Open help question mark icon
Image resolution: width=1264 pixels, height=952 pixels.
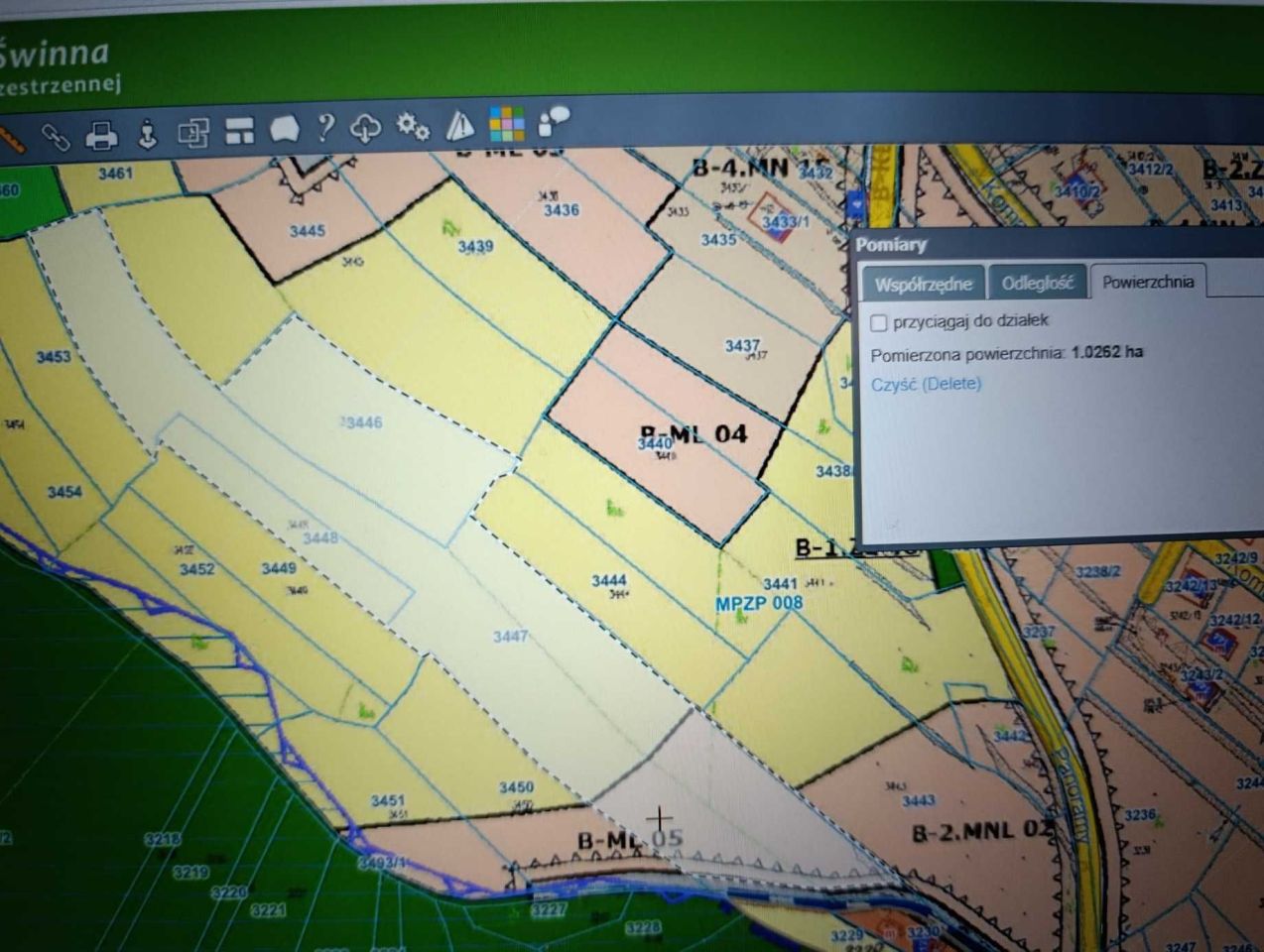(x=325, y=127)
